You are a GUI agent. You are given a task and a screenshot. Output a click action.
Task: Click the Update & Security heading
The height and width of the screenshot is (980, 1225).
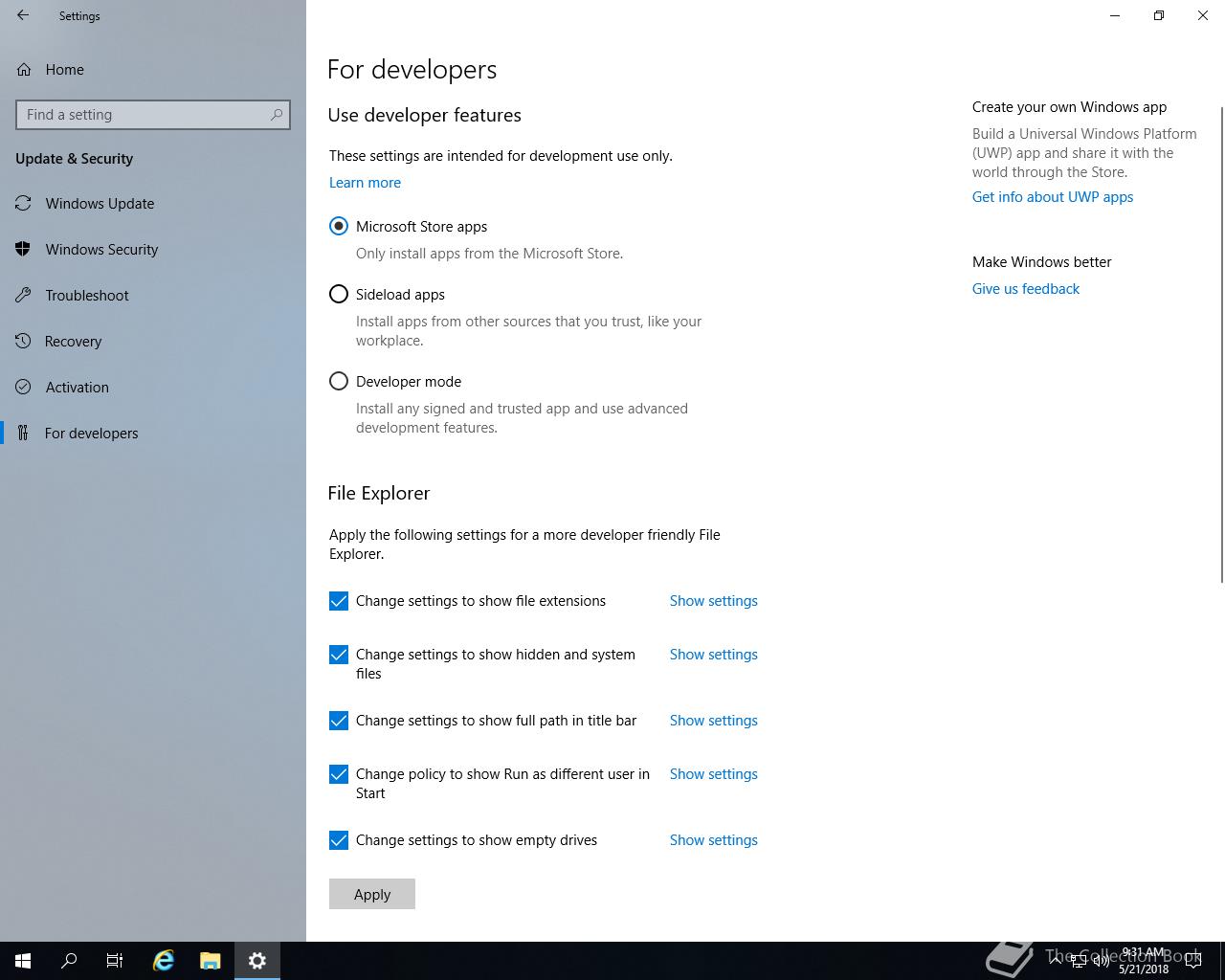(x=74, y=159)
